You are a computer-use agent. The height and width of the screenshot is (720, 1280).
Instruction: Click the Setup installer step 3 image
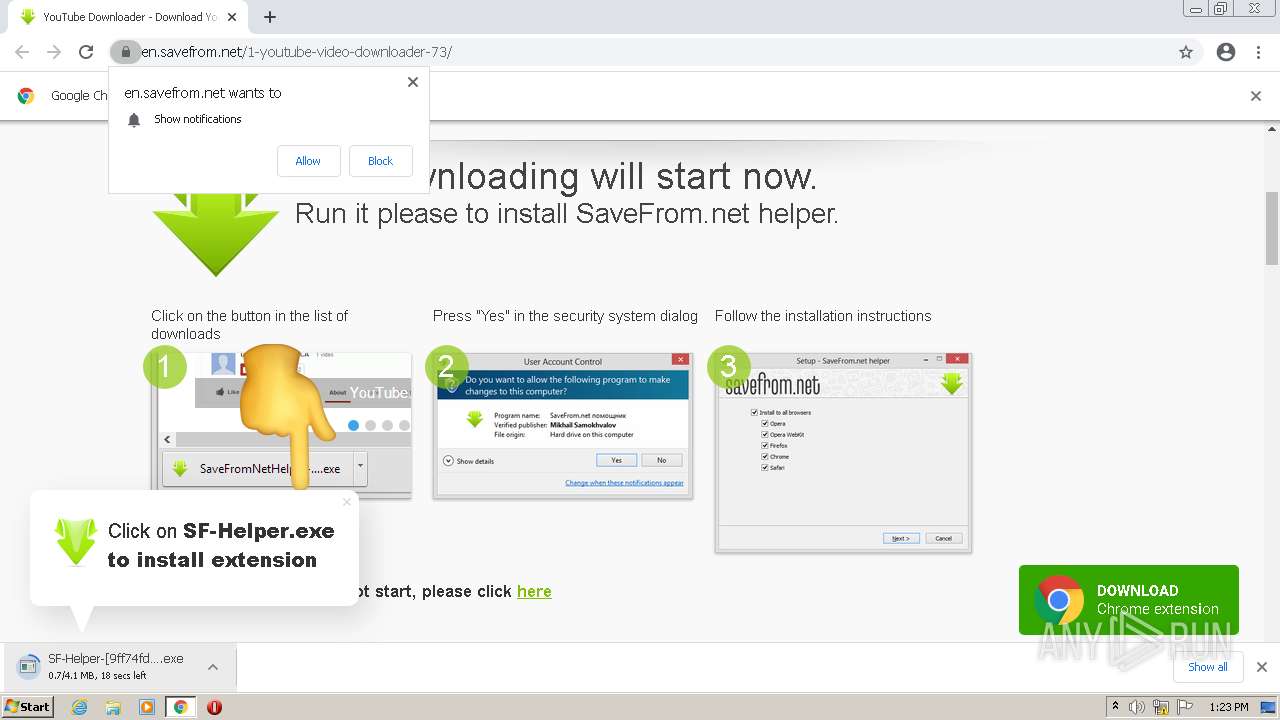pos(843,452)
